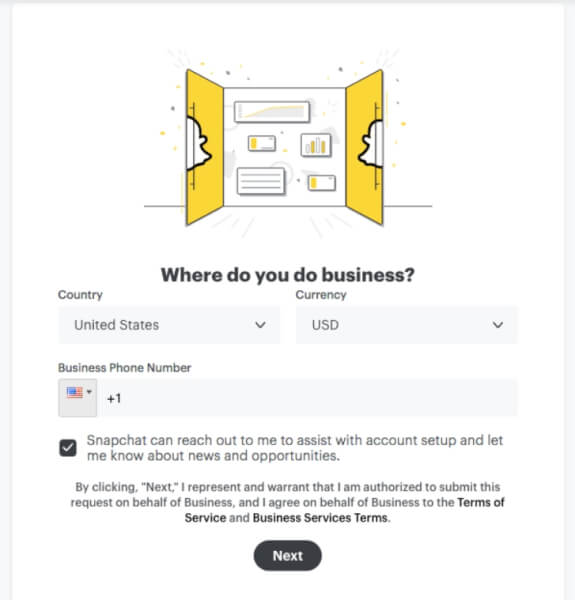
Task: Uncheck the Snapchat outreach consent checkbox
Action: click(x=68, y=448)
